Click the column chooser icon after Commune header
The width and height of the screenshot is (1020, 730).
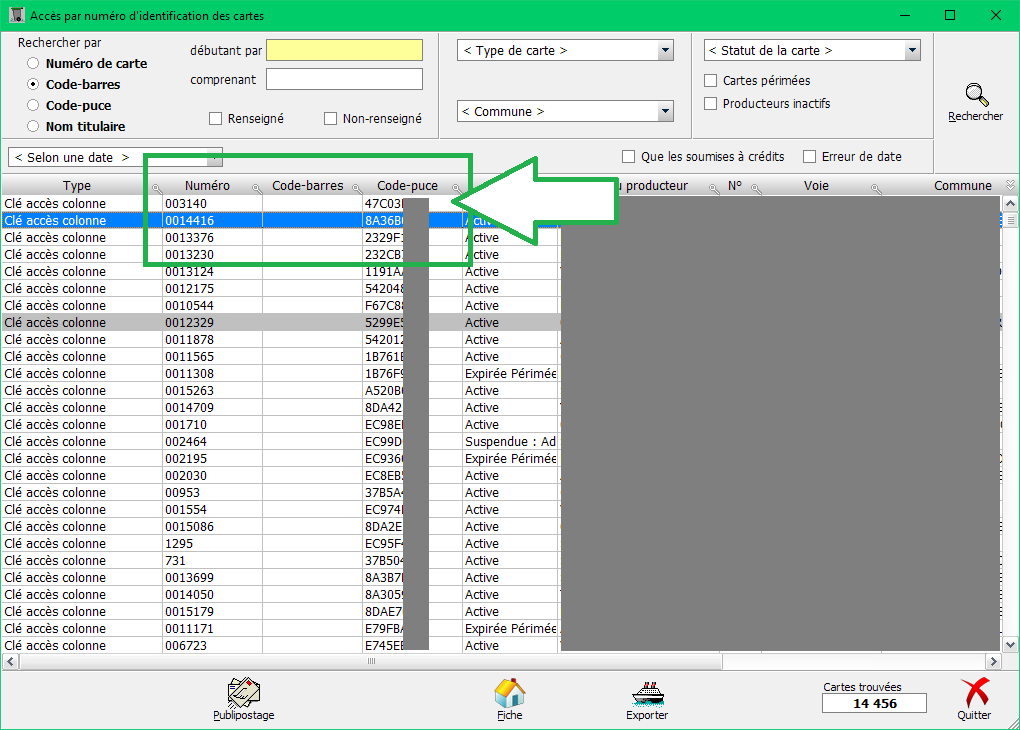point(1009,185)
